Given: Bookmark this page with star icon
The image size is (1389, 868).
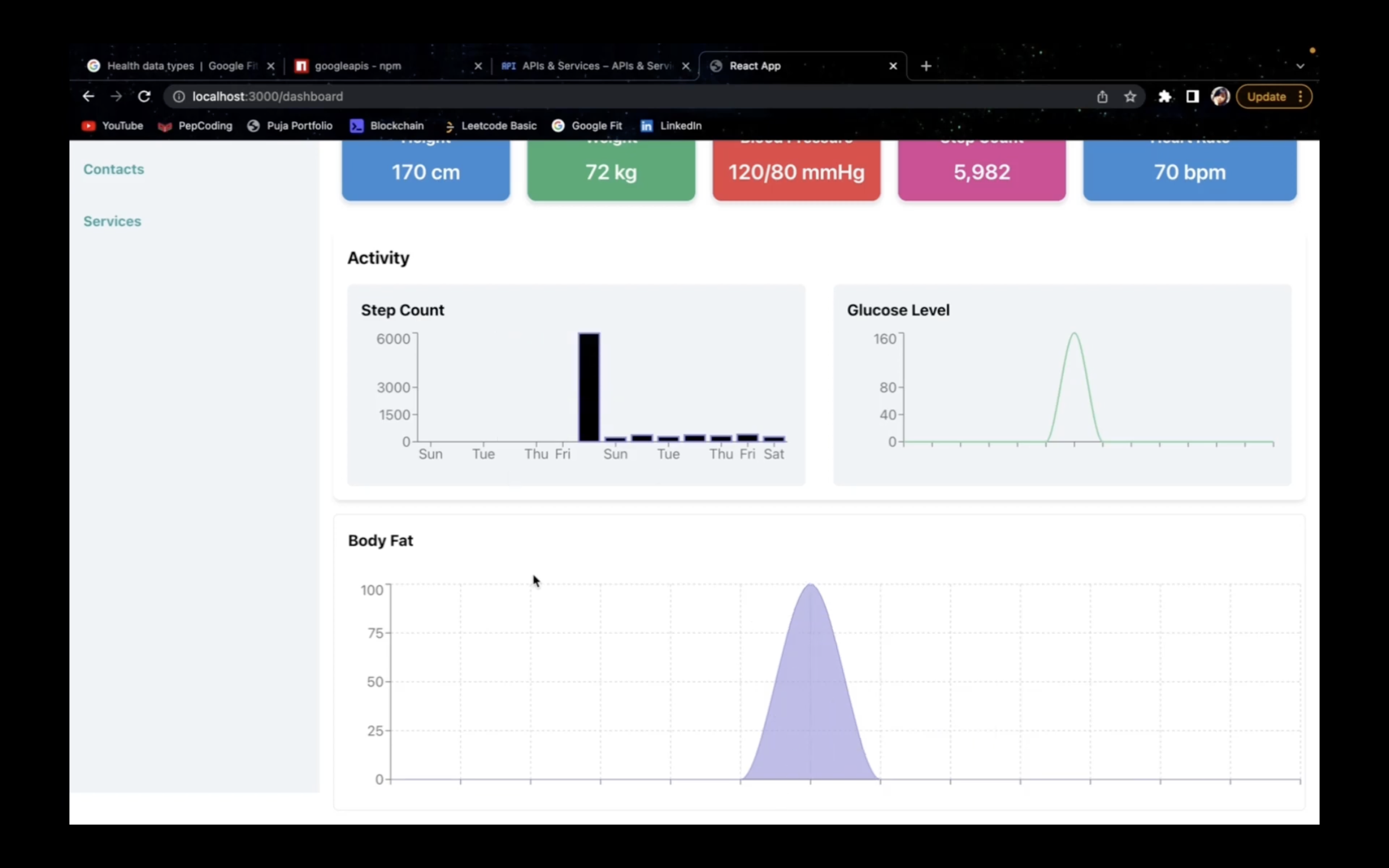Looking at the screenshot, I should point(1130,96).
